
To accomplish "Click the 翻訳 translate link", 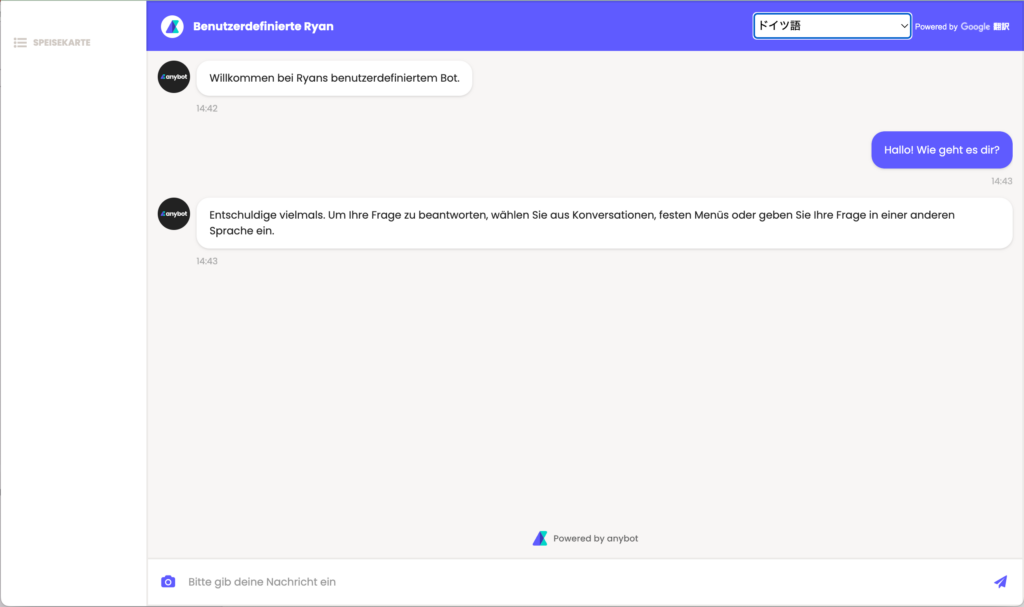I will [x=1001, y=27].
